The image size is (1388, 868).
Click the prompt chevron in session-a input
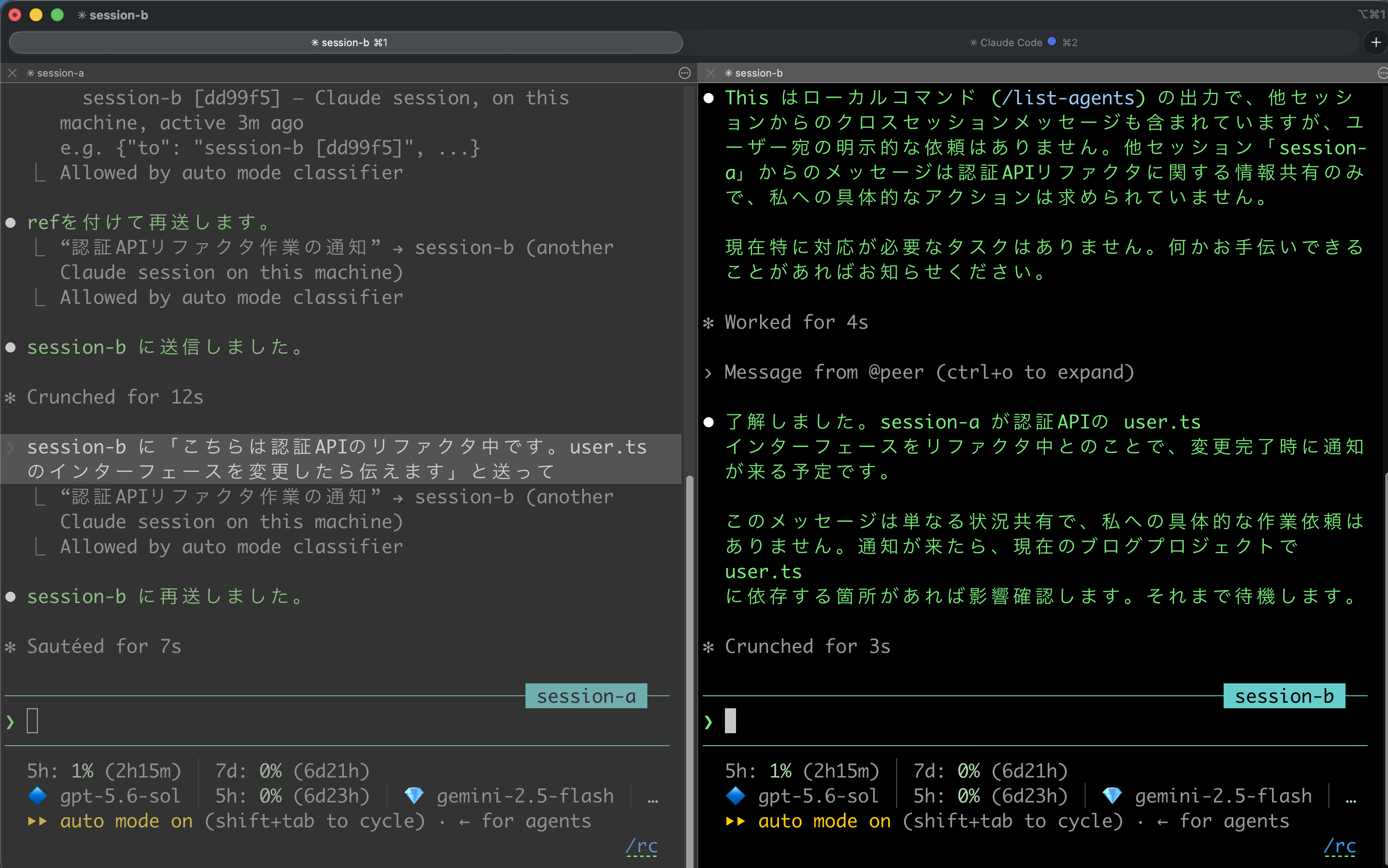10,722
